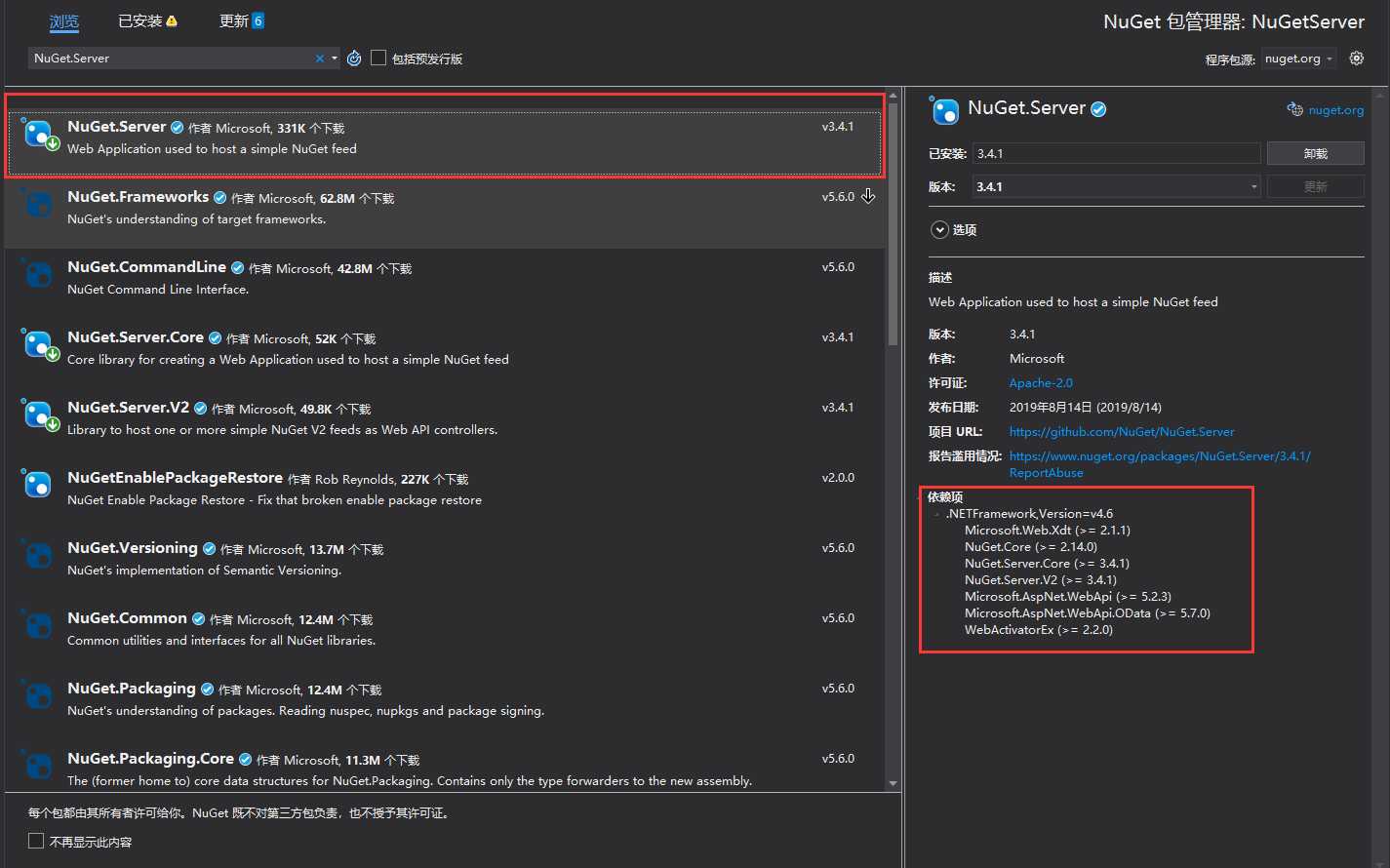Click the large NuGet.Server icon in details panel
The image size is (1390, 868).
pos(944,110)
